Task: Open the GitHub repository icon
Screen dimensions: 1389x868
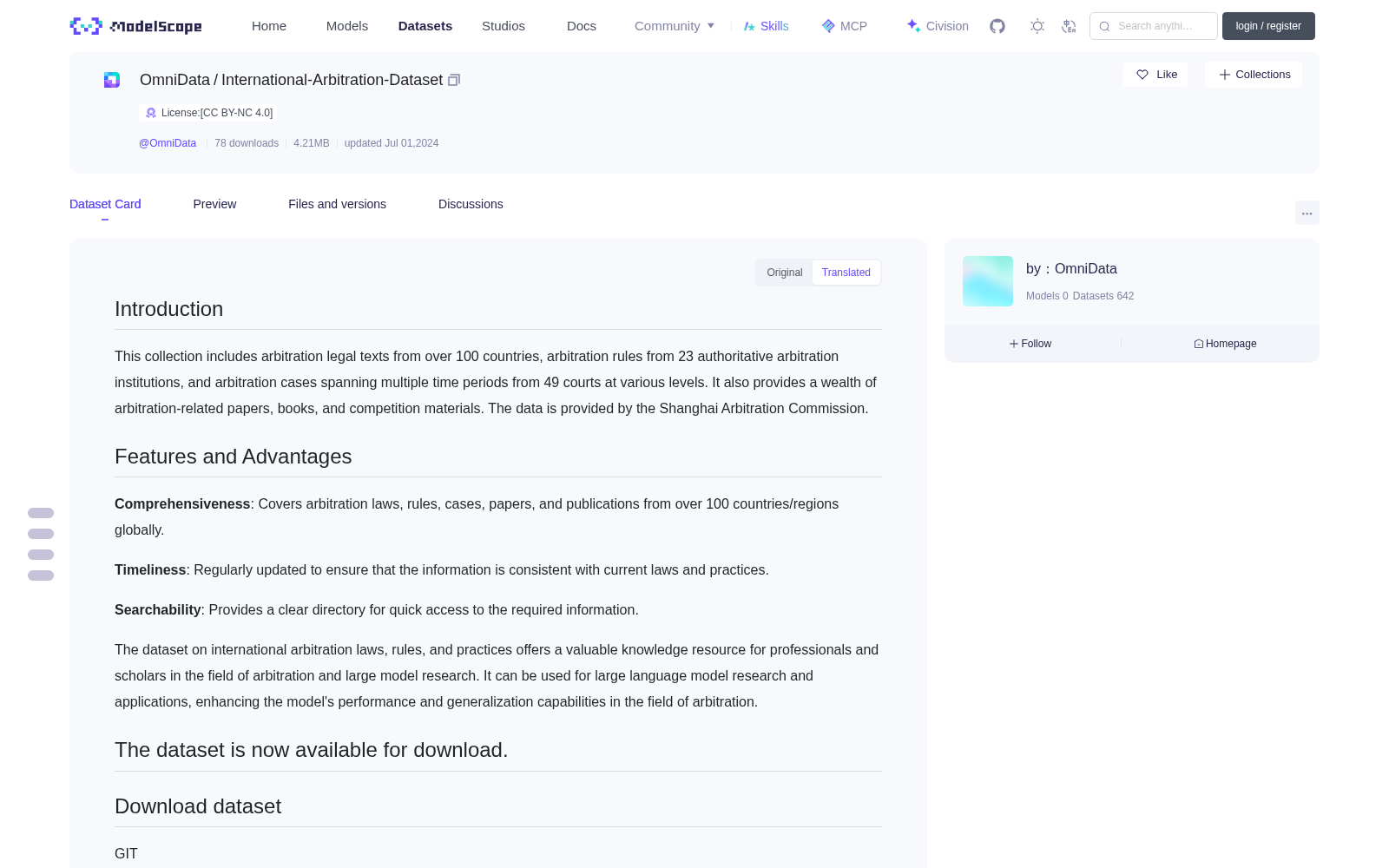Action: pos(997,26)
